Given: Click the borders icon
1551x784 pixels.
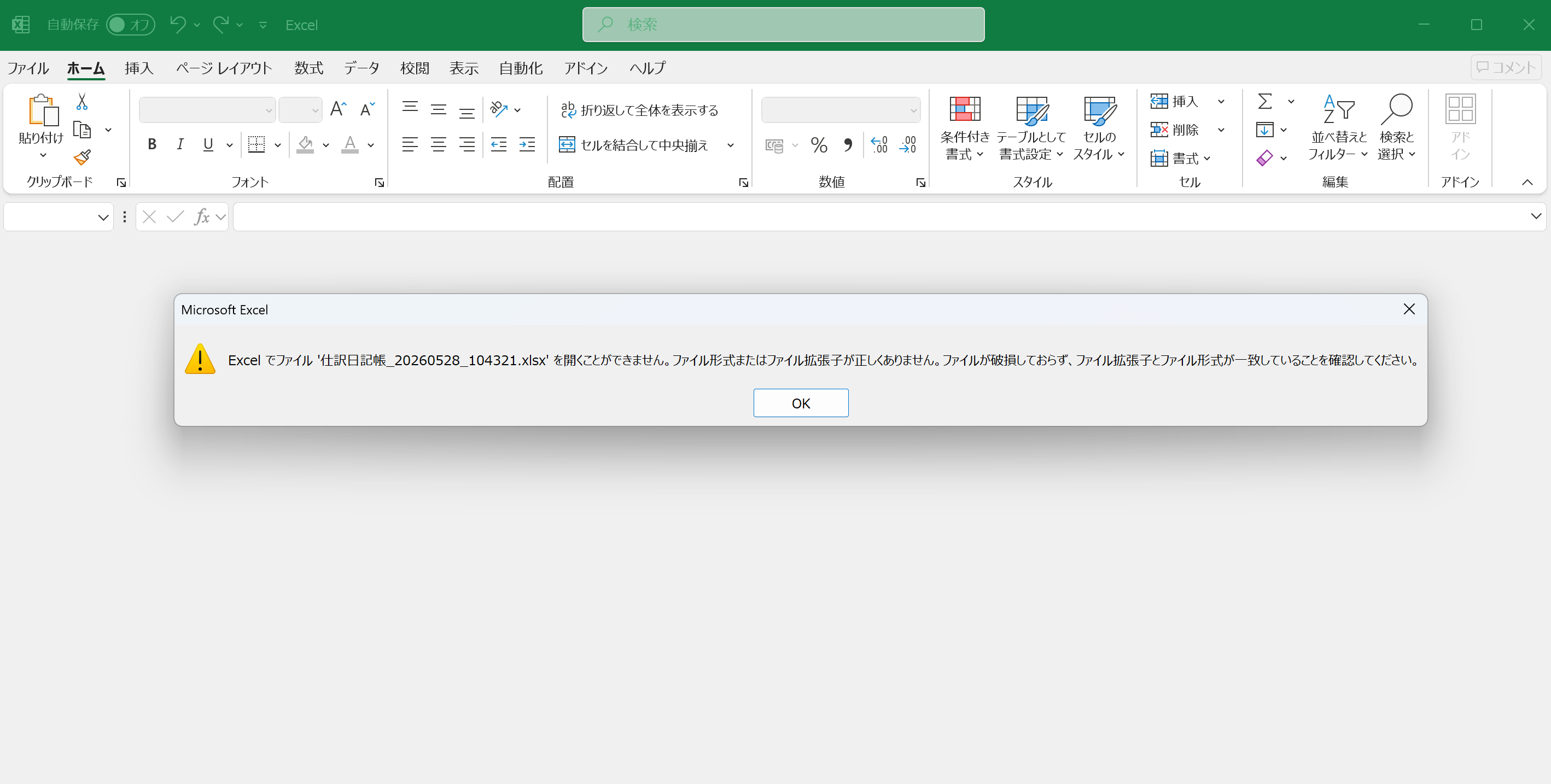Looking at the screenshot, I should 256,144.
